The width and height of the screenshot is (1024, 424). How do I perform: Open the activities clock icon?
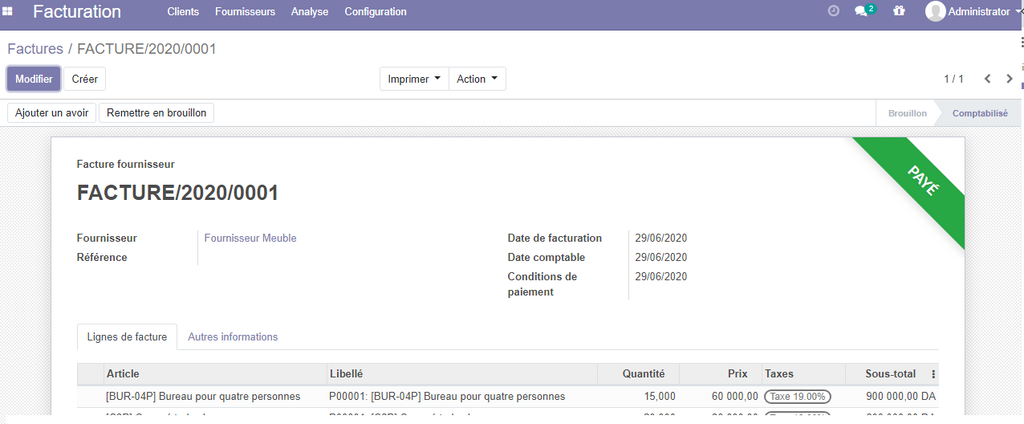tap(834, 12)
